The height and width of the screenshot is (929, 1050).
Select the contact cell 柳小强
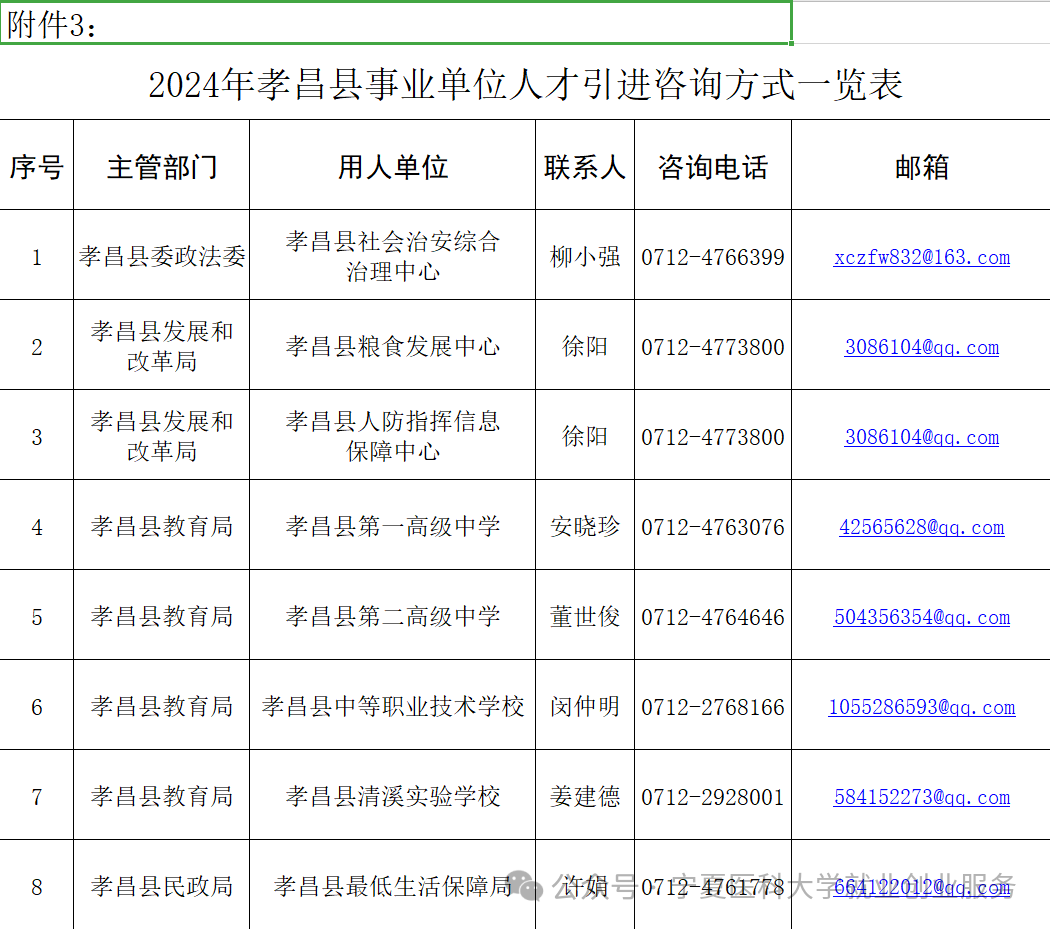coord(585,255)
